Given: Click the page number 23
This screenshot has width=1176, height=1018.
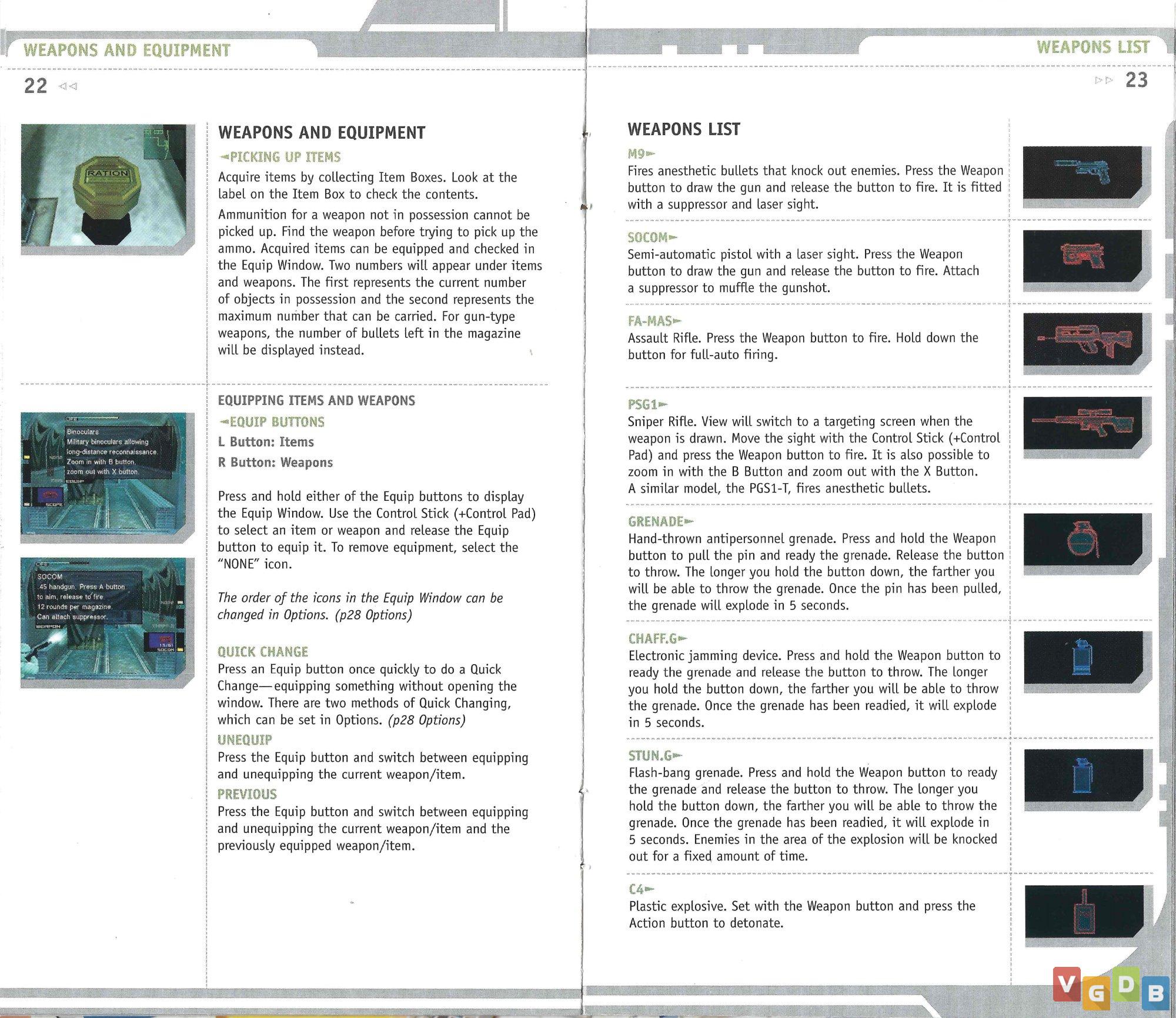Looking at the screenshot, I should [1136, 80].
